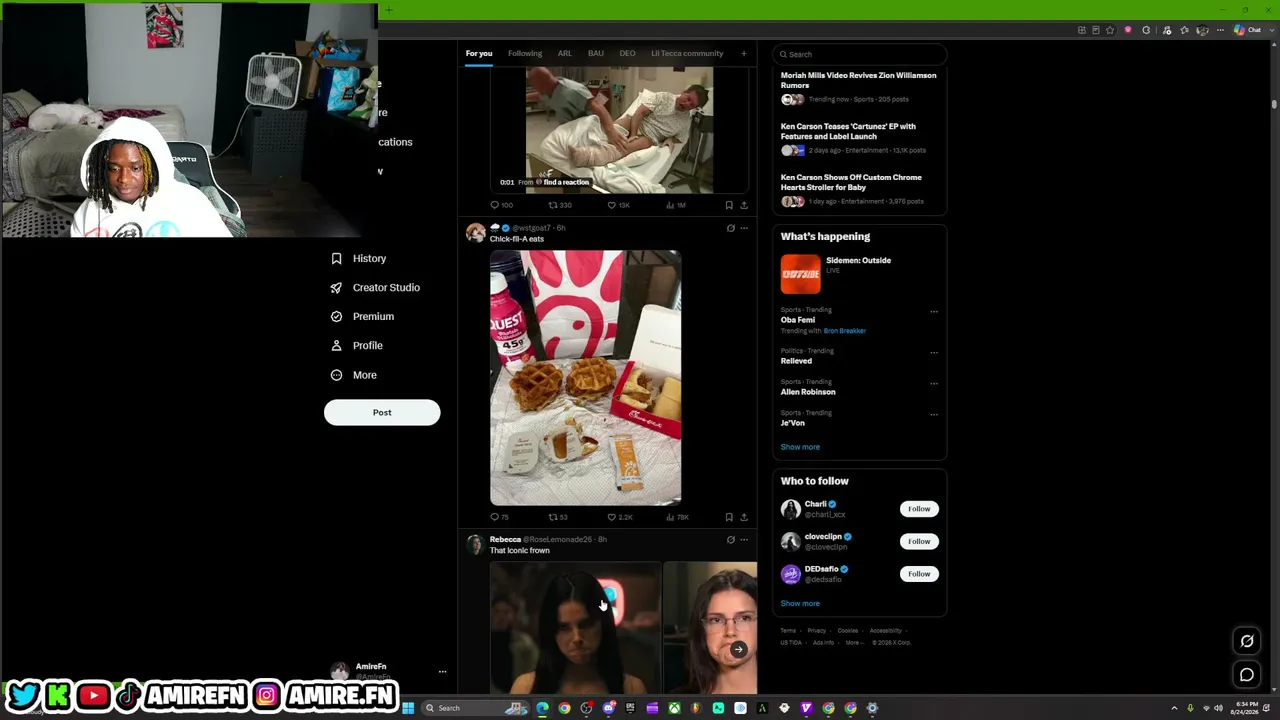Viewport: 1280px width, 720px height.
Task: Switch to the For you tab
Action: click(x=479, y=53)
